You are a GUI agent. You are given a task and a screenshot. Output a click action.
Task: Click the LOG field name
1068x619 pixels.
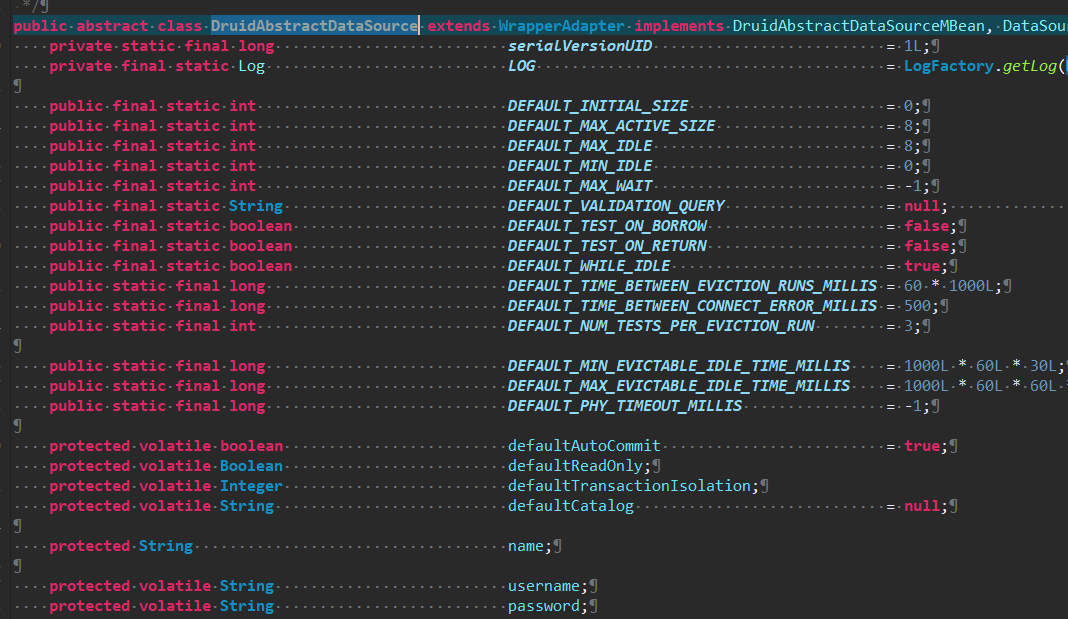point(522,66)
